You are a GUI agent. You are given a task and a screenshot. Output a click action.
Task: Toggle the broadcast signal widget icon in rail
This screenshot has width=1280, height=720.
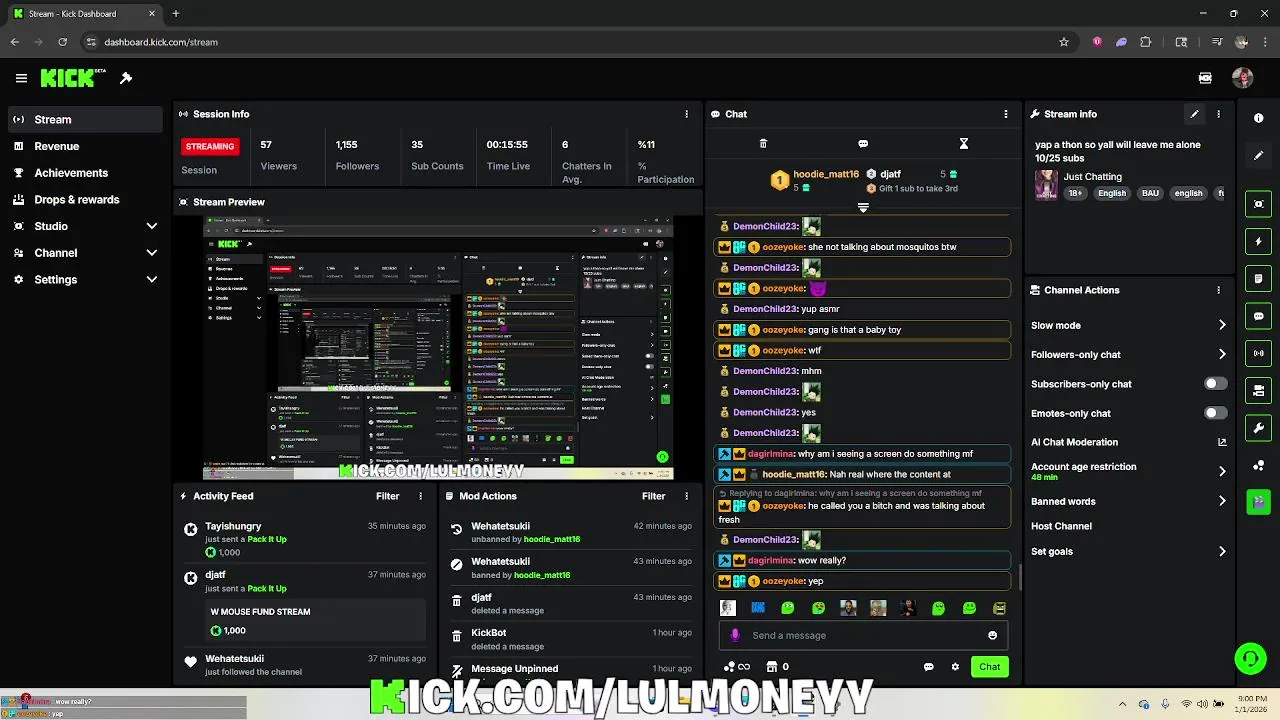[1258, 353]
